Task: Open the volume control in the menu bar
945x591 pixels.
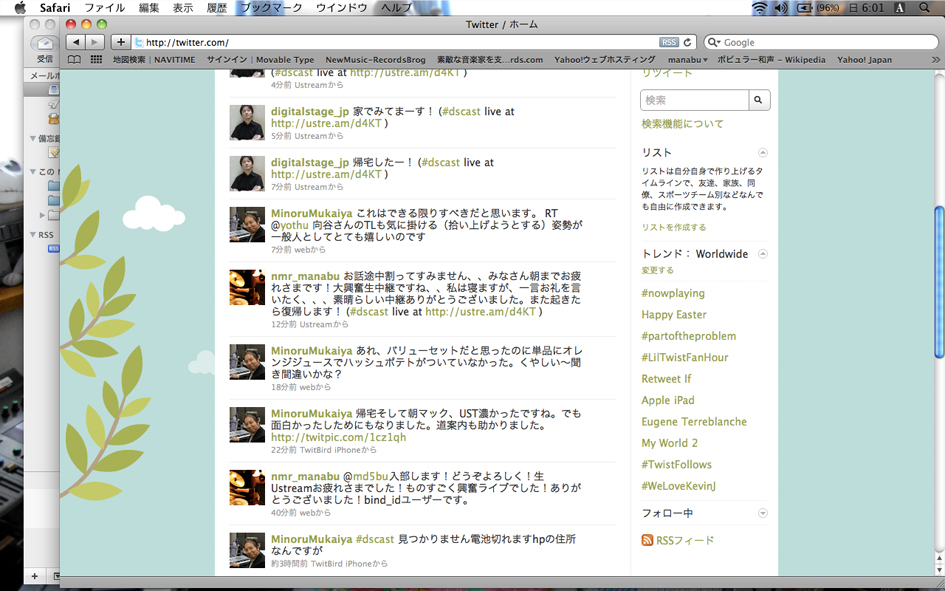Action: 781,8
